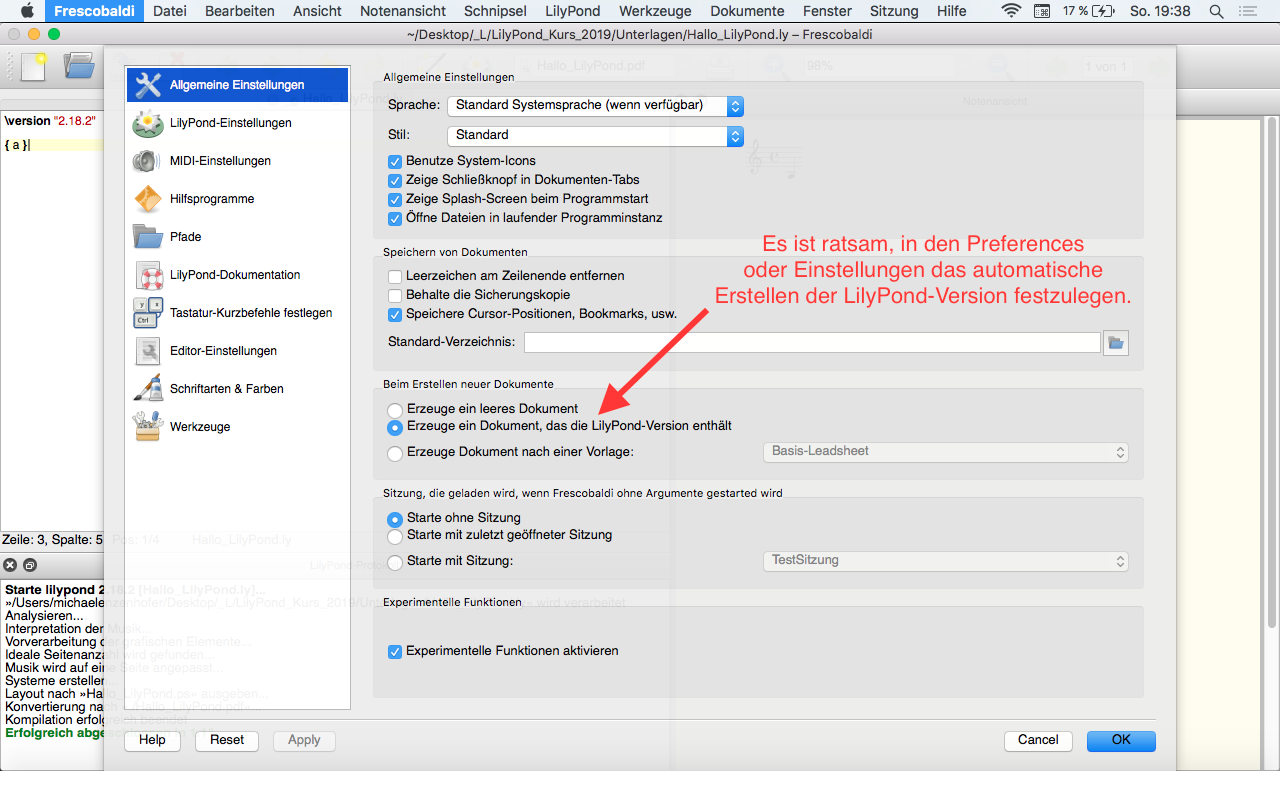Screen dimensions: 1280x800
Task: Select Erzeuge ein leeres Dokument
Action: [x=395, y=409]
